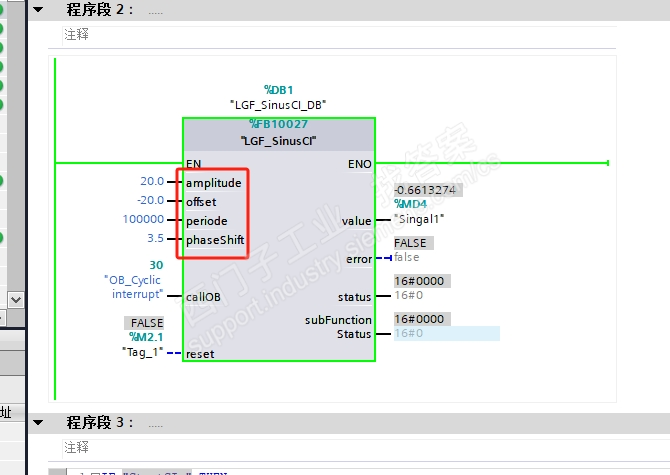Click the status output 16#0 operand

coord(408,295)
